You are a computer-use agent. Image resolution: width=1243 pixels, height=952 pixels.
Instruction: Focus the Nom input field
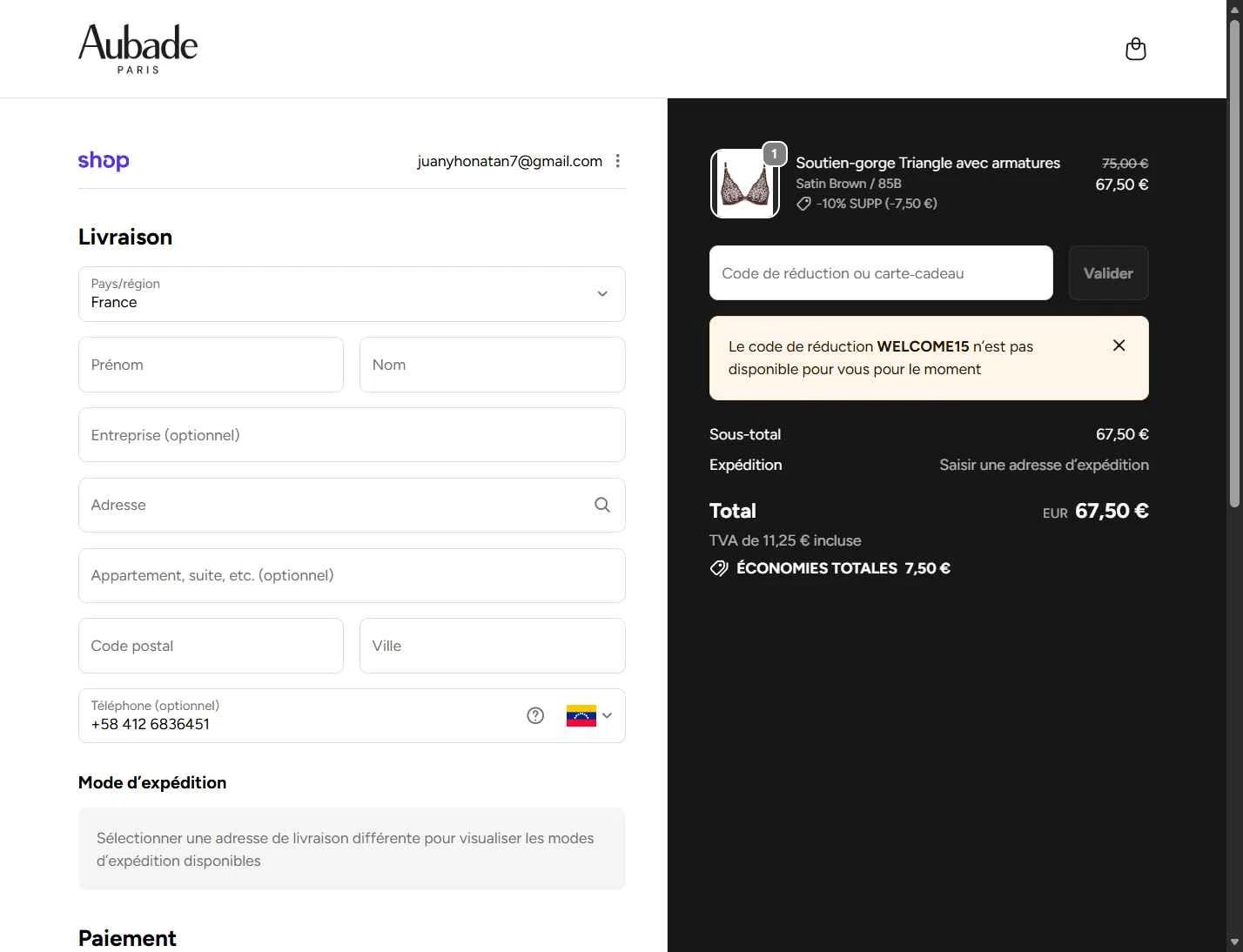pos(493,365)
